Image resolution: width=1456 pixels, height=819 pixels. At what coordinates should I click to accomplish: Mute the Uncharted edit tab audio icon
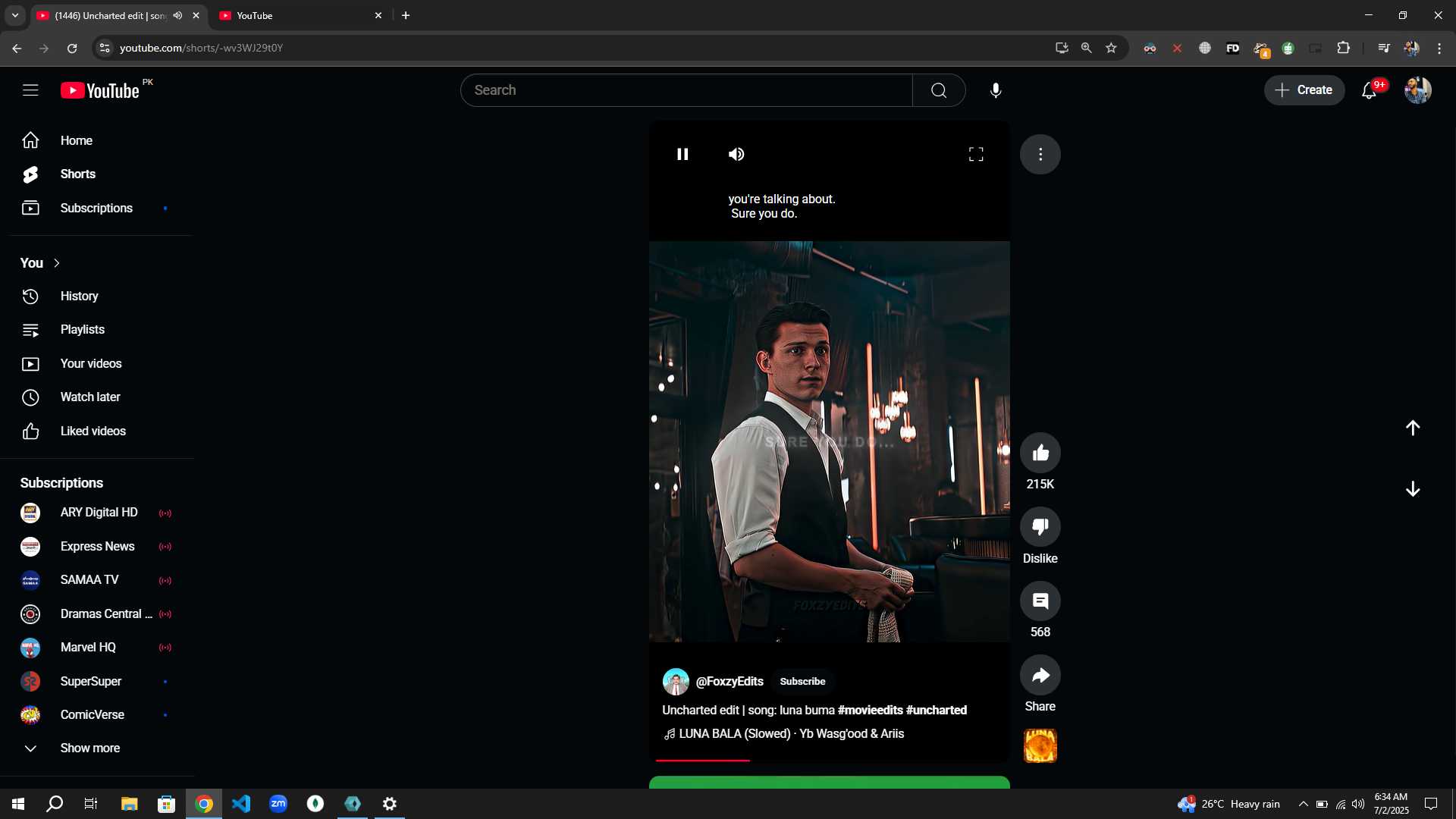pyautogui.click(x=177, y=15)
